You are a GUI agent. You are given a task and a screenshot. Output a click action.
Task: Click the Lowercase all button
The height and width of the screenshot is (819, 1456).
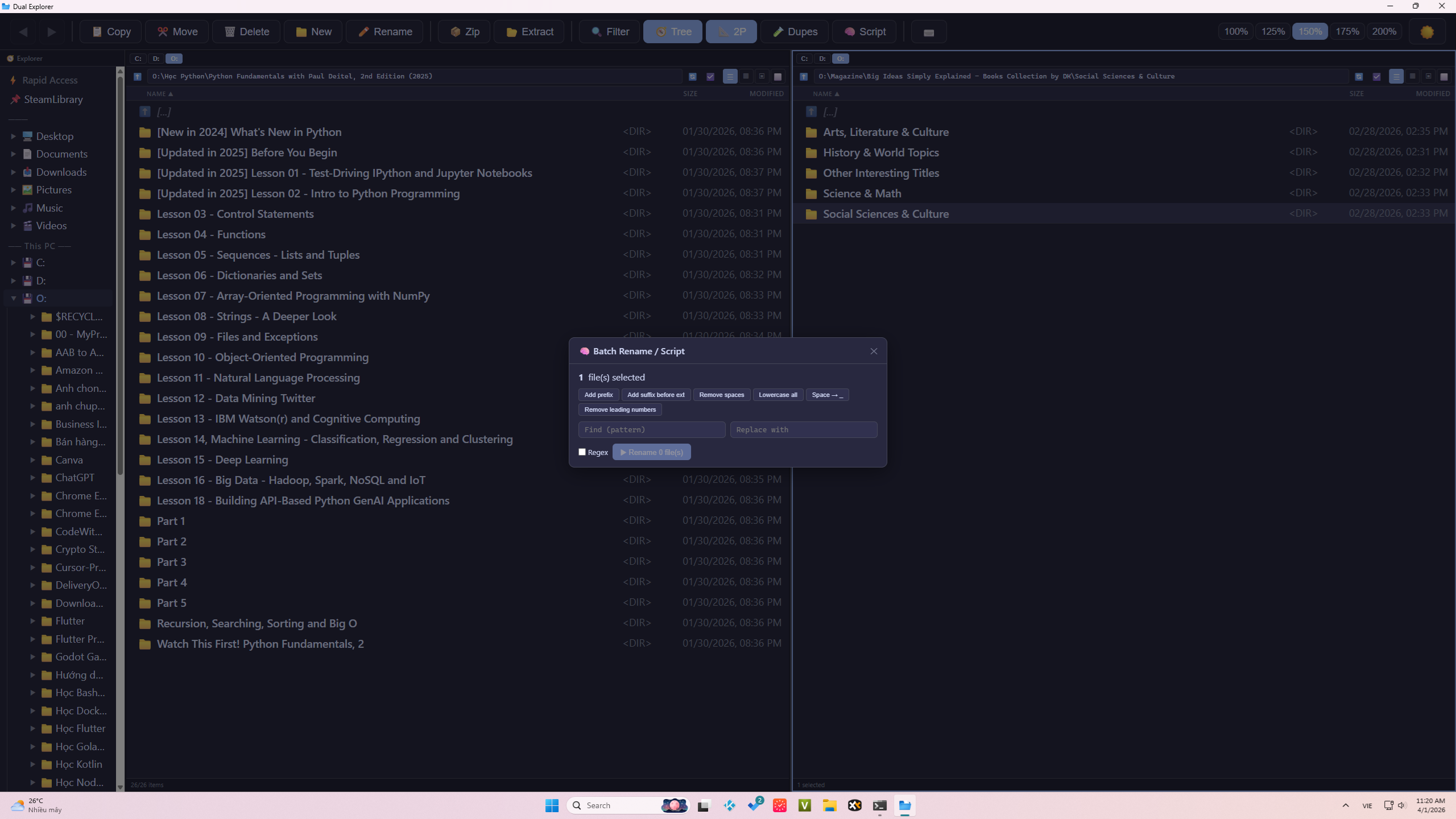(x=778, y=395)
